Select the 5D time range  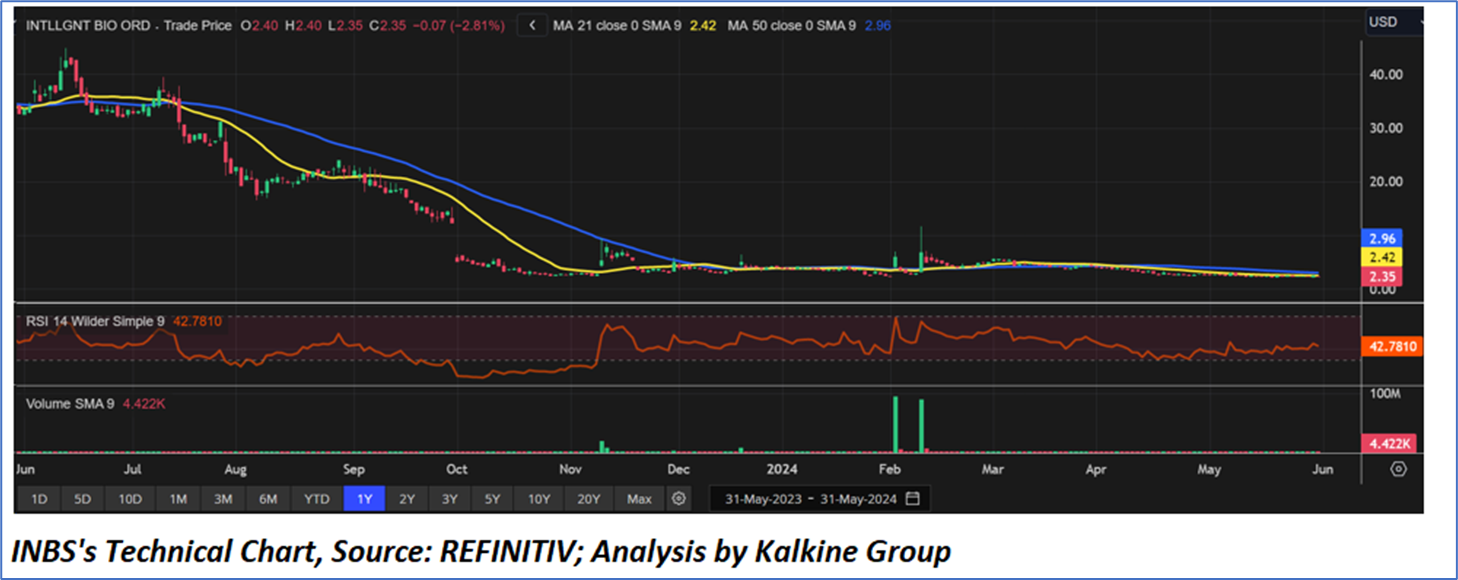84,498
